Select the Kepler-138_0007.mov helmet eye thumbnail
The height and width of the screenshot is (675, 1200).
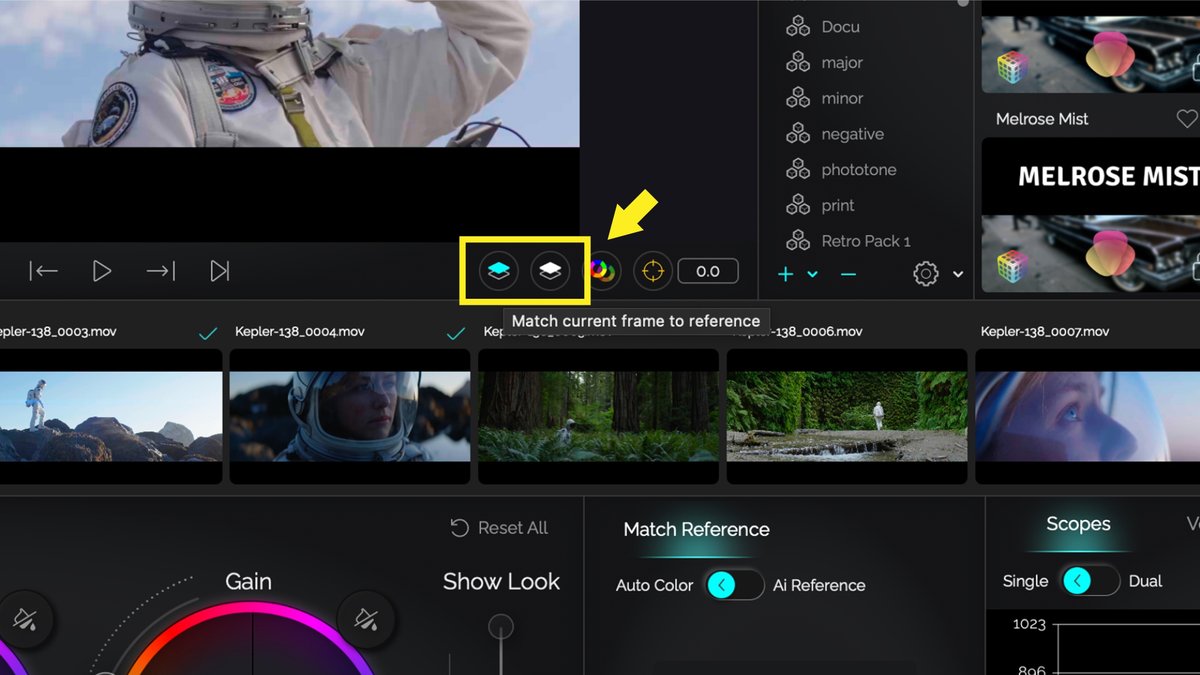click(1088, 417)
